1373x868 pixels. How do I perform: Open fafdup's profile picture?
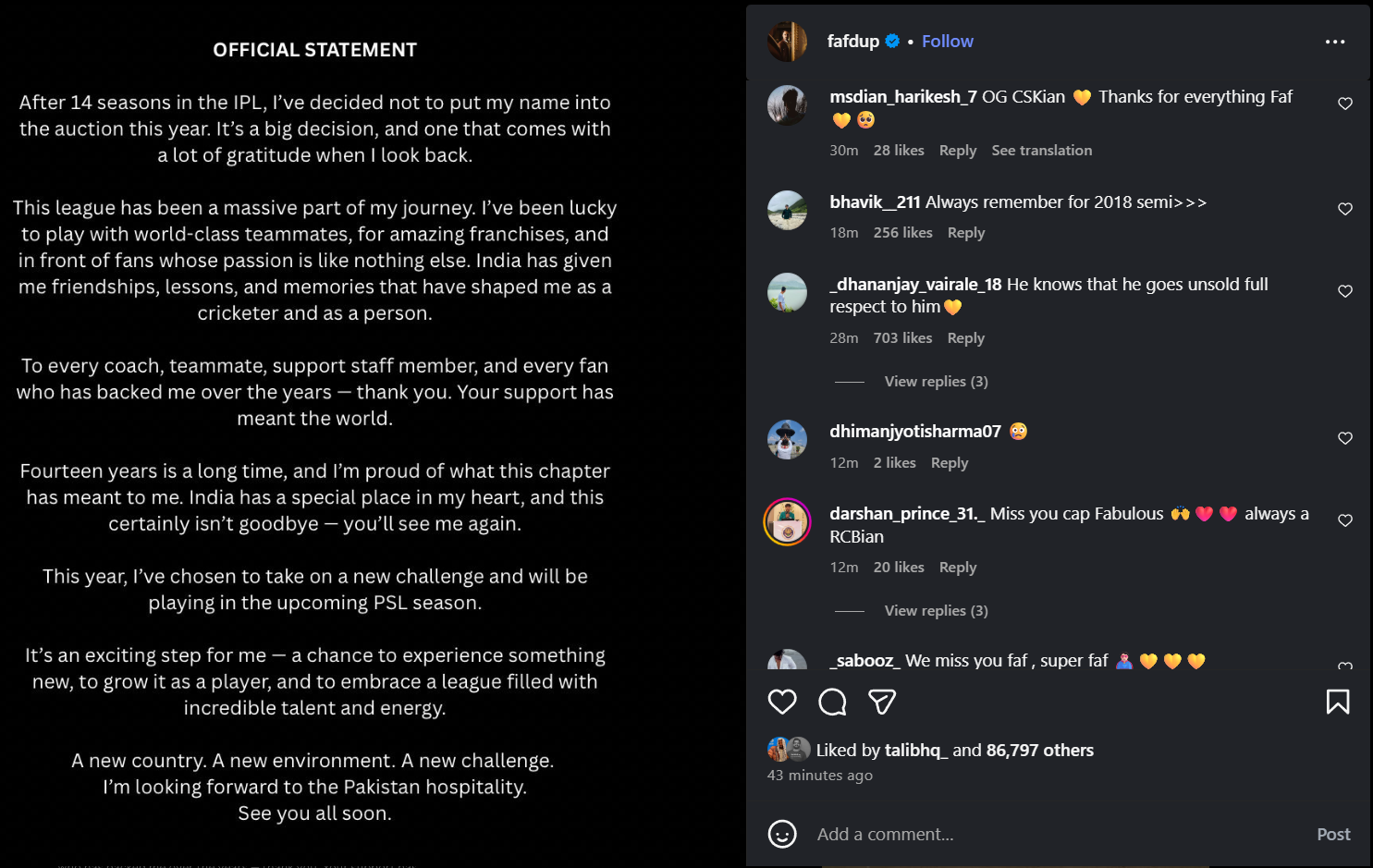[788, 42]
